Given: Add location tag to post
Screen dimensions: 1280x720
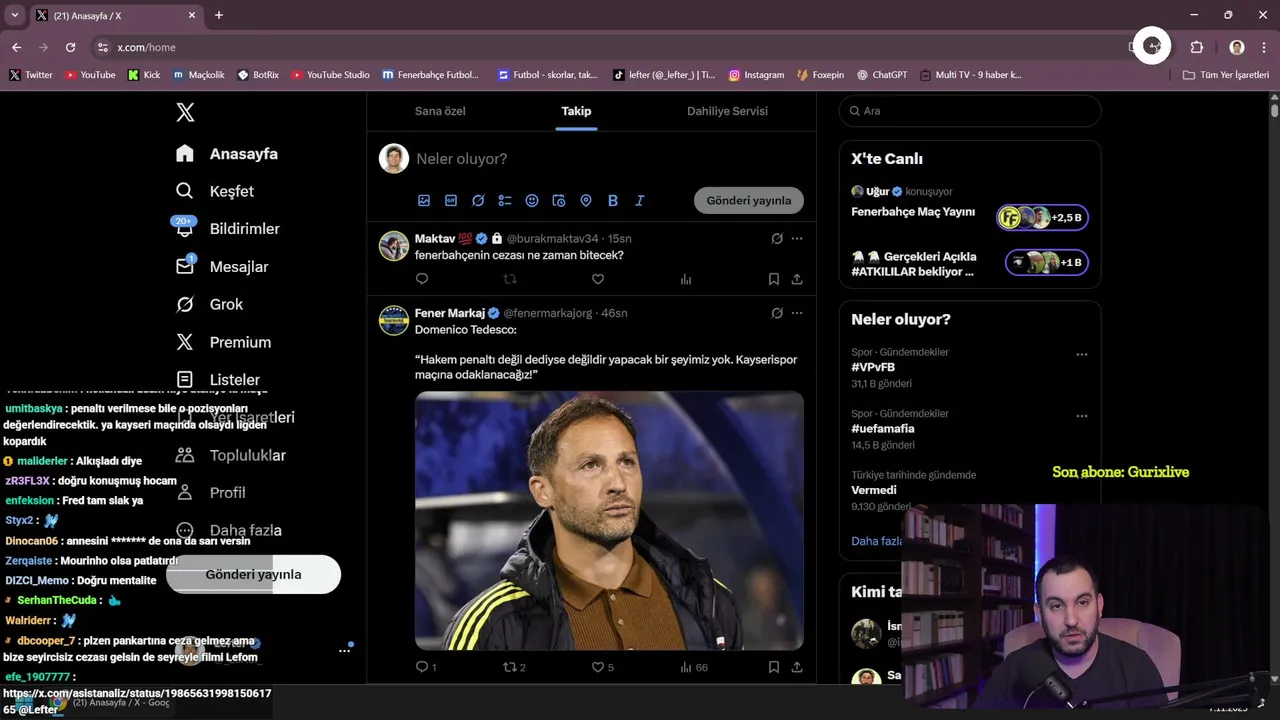Looking at the screenshot, I should click(586, 200).
